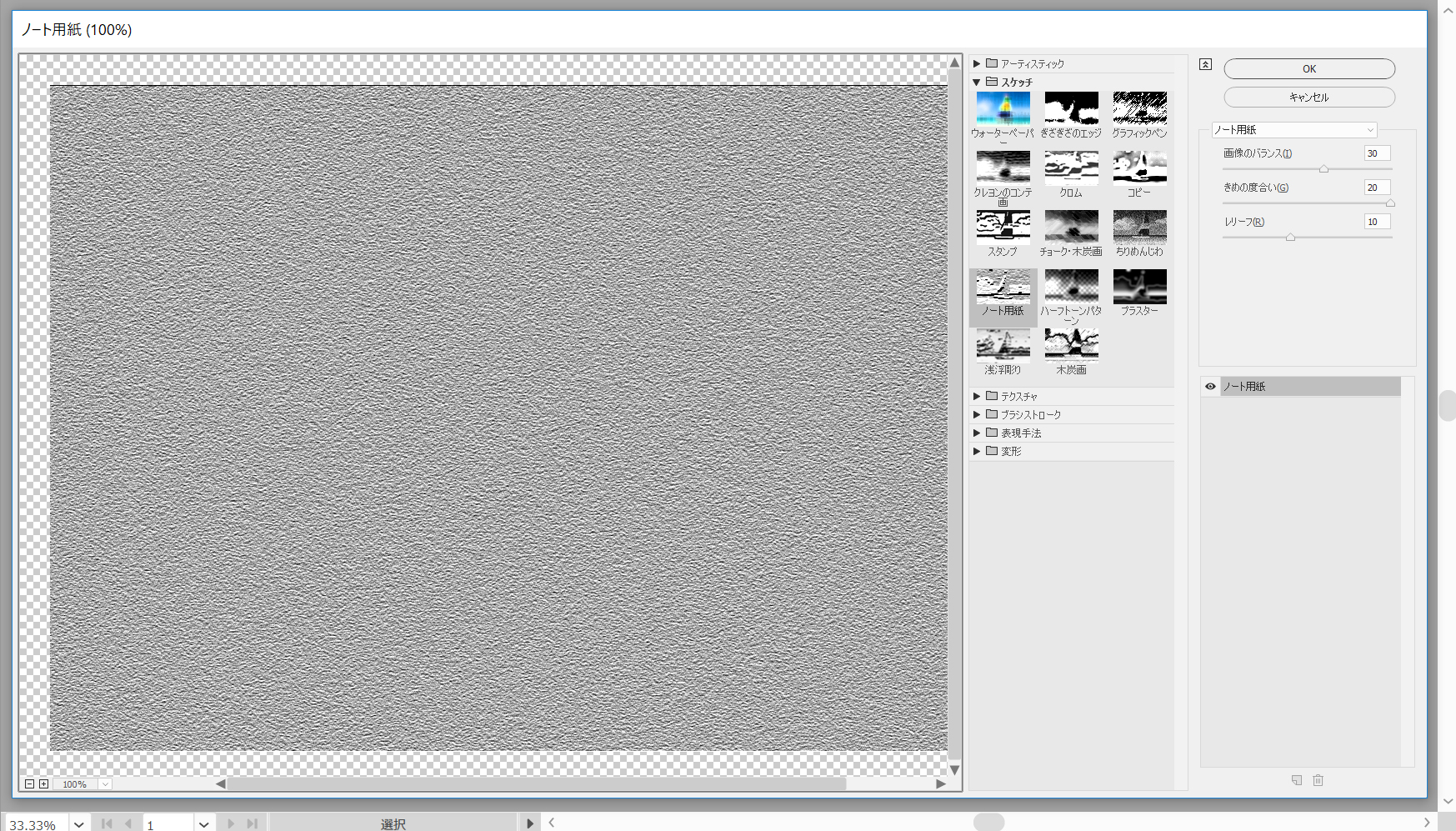
Task: Expand the アーティスティック filter folder
Action: click(977, 63)
